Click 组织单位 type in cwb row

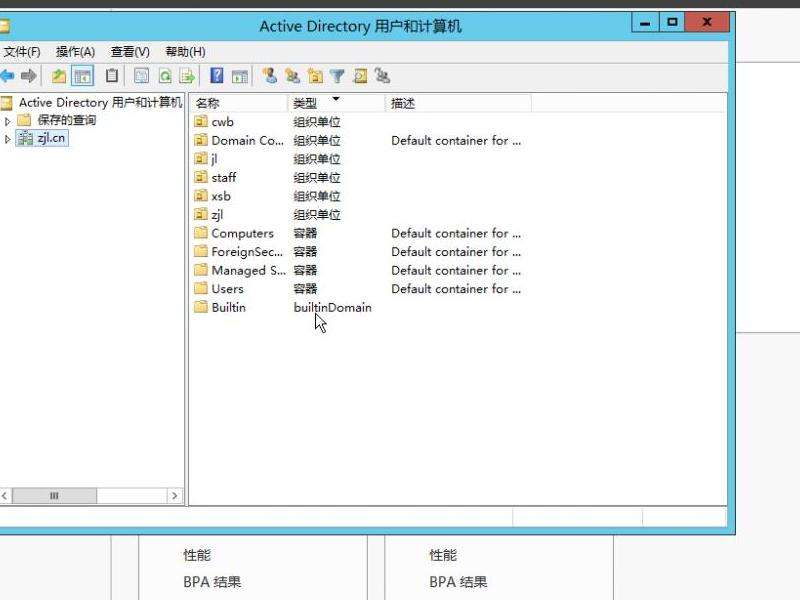(317, 122)
